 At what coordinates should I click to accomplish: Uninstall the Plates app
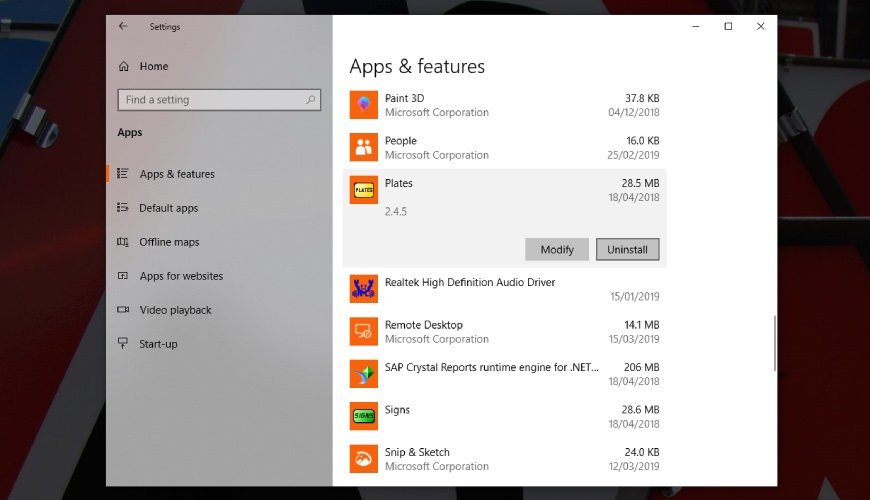click(628, 250)
